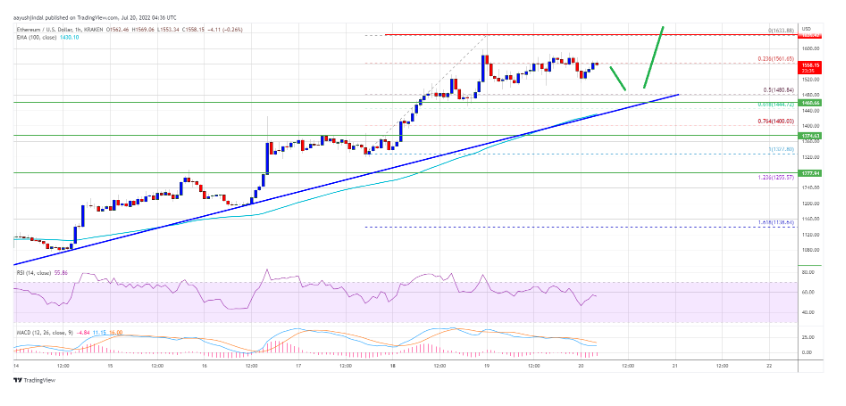Select date 16 on the time axis

(x=204, y=366)
